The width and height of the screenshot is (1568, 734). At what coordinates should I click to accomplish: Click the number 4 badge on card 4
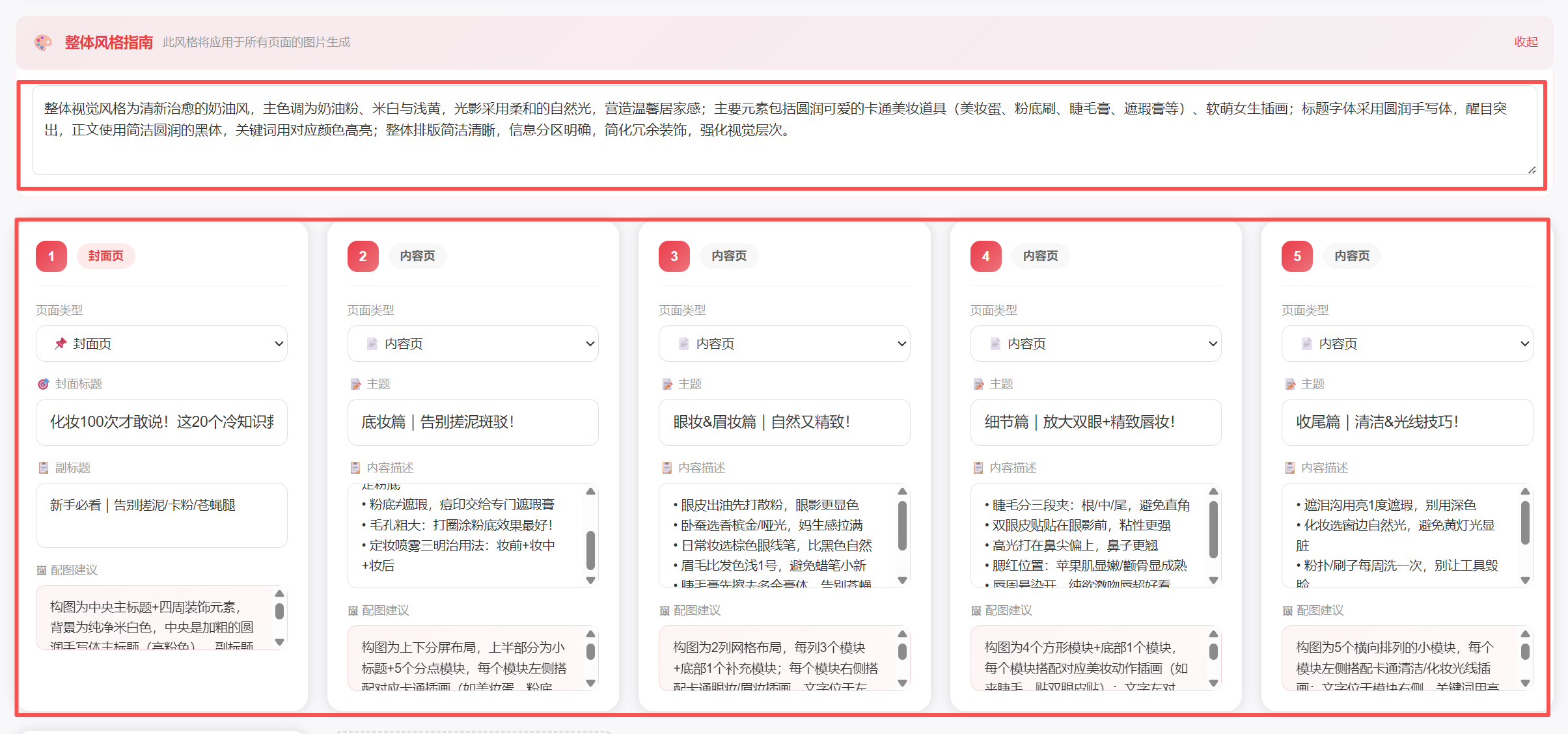coord(985,256)
